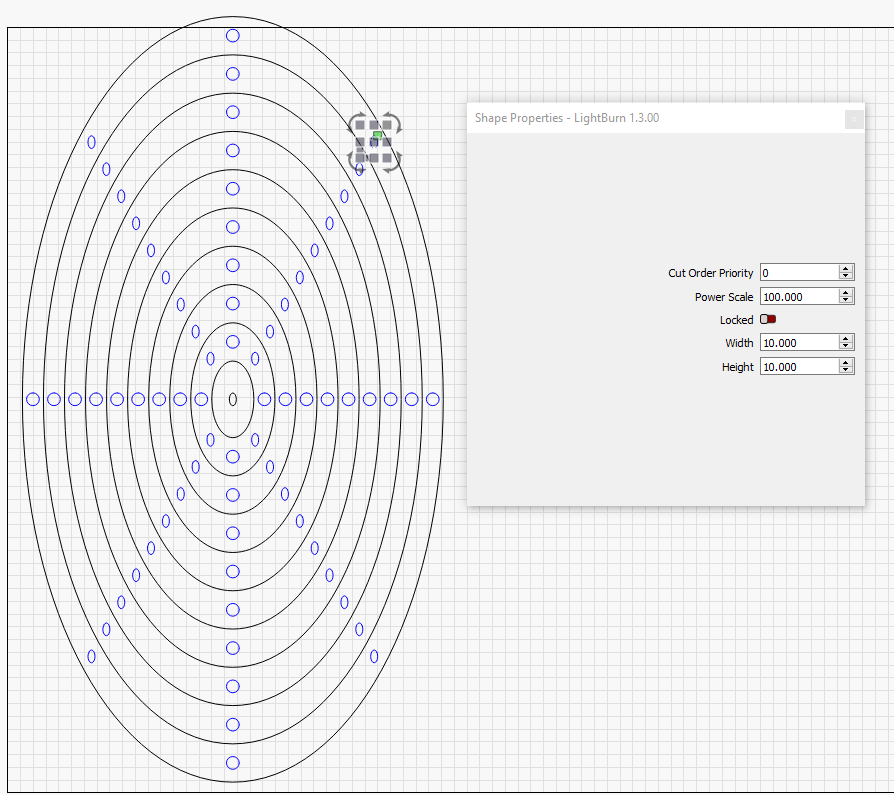Click the Shape Properties title bar text

567,118
